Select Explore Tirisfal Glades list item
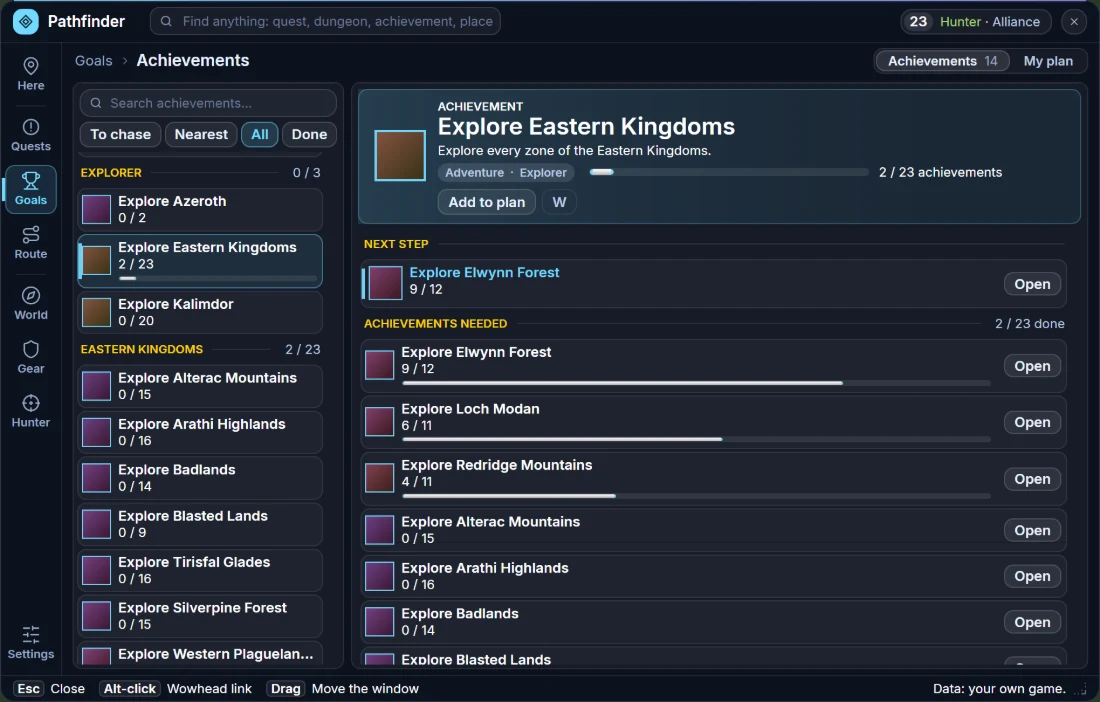The height and width of the screenshot is (702, 1100). [200, 570]
